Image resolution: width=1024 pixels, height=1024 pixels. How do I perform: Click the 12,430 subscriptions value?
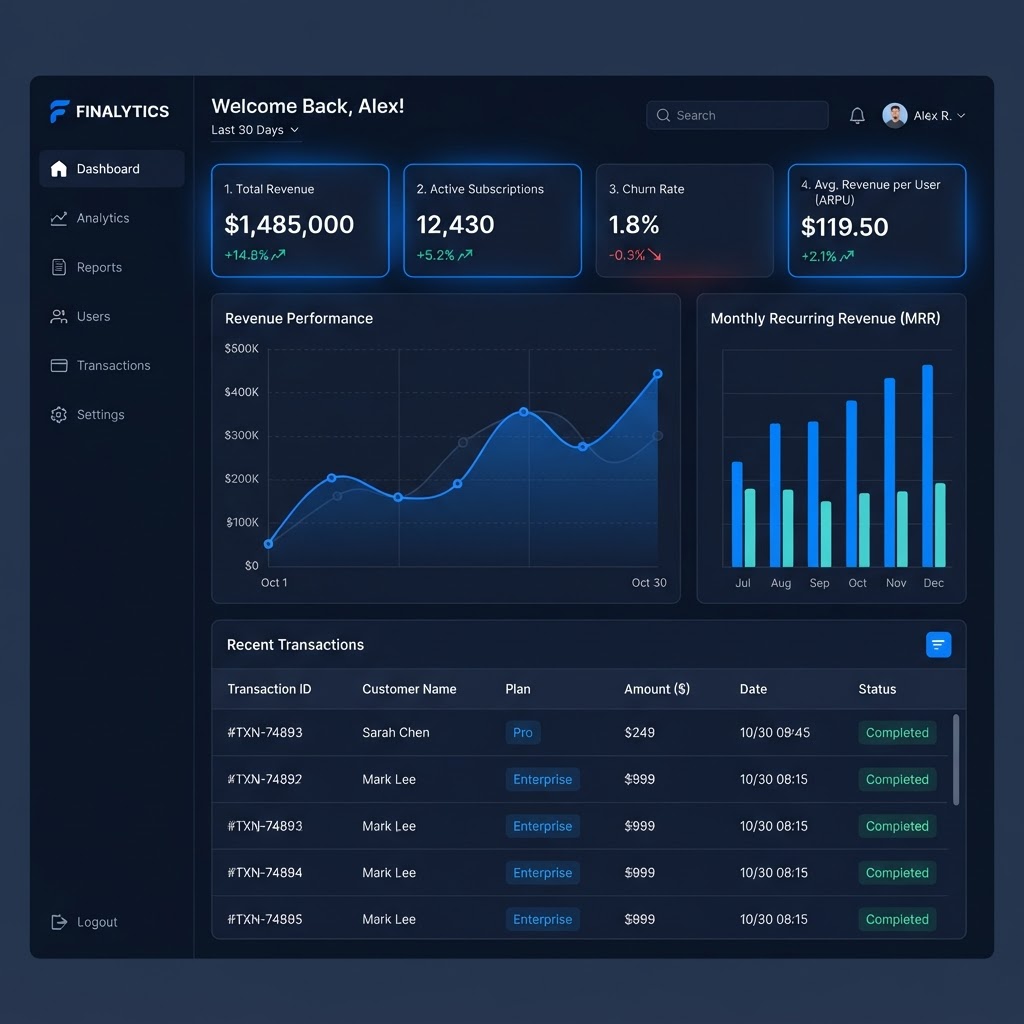(x=455, y=225)
